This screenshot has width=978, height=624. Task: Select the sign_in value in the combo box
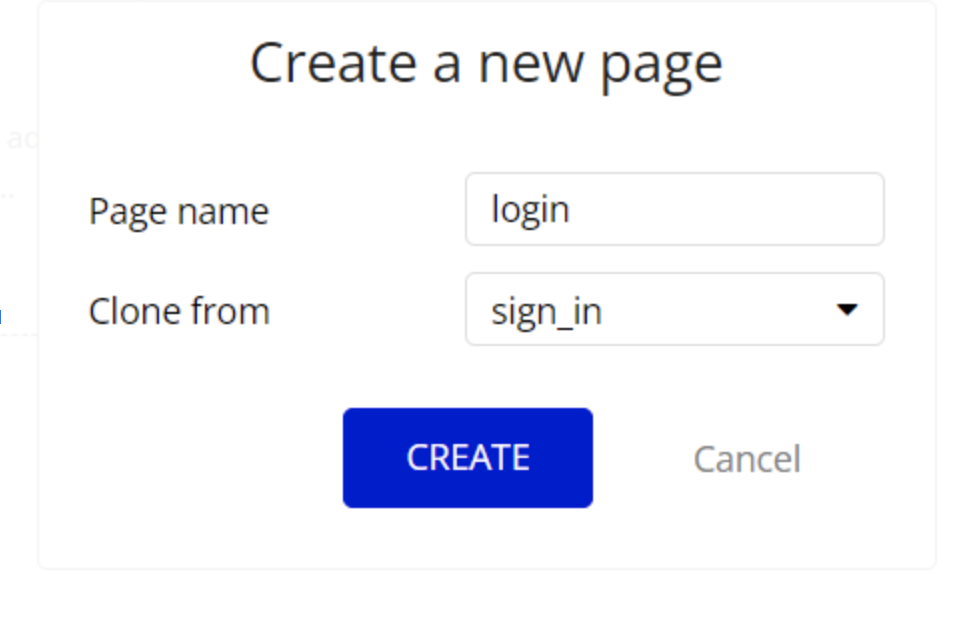tap(546, 312)
